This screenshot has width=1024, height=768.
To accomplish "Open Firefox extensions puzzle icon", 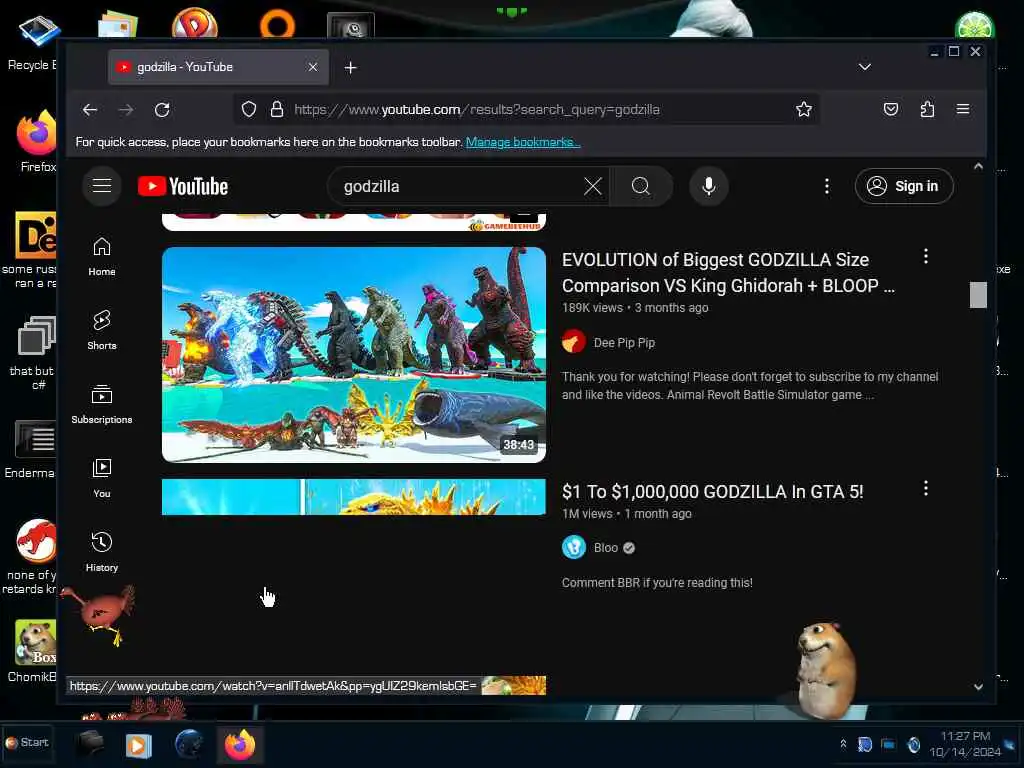I will pos(927,110).
